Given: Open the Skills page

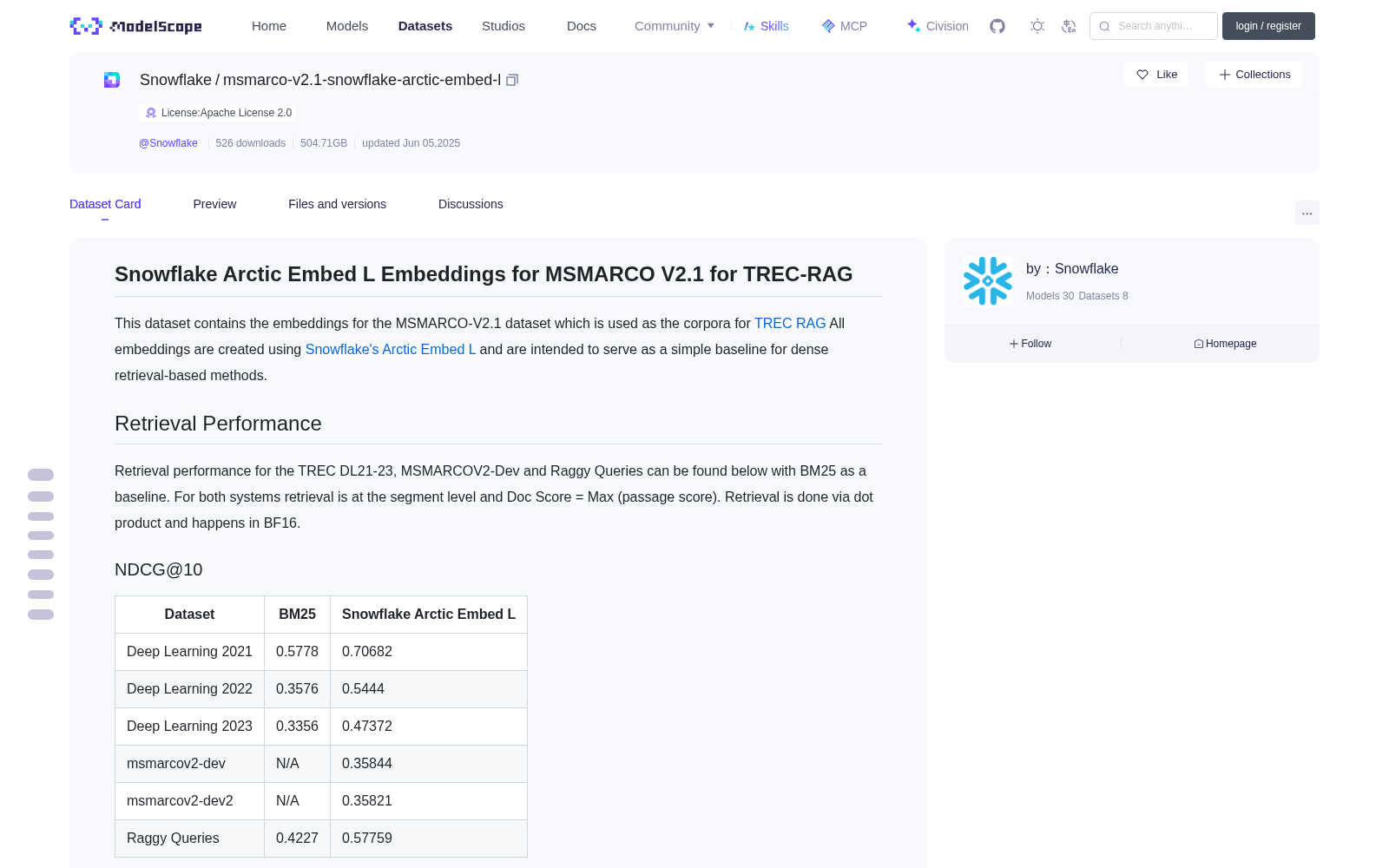Looking at the screenshot, I should click(766, 26).
